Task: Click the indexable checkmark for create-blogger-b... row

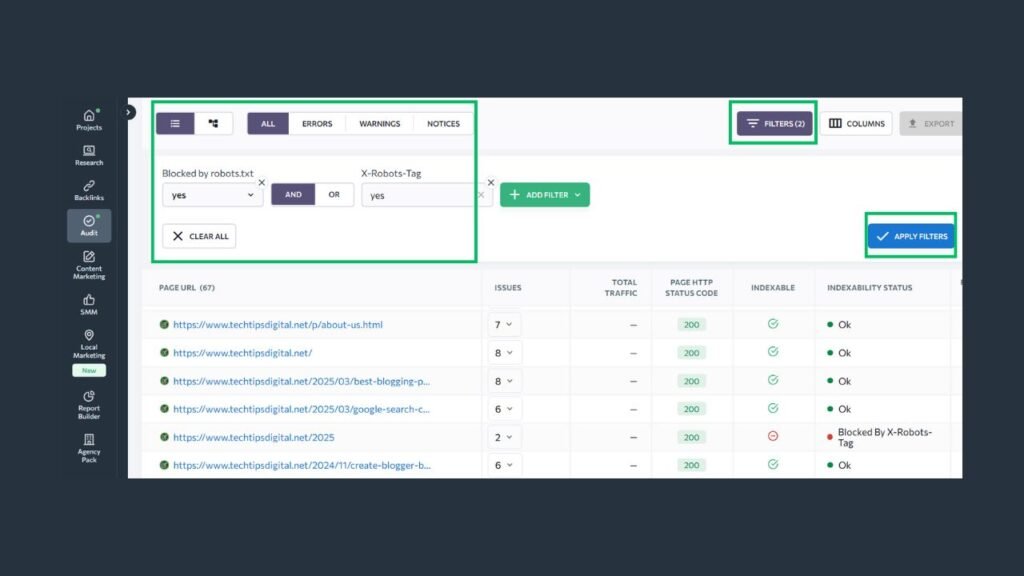Action: pyautogui.click(x=773, y=464)
